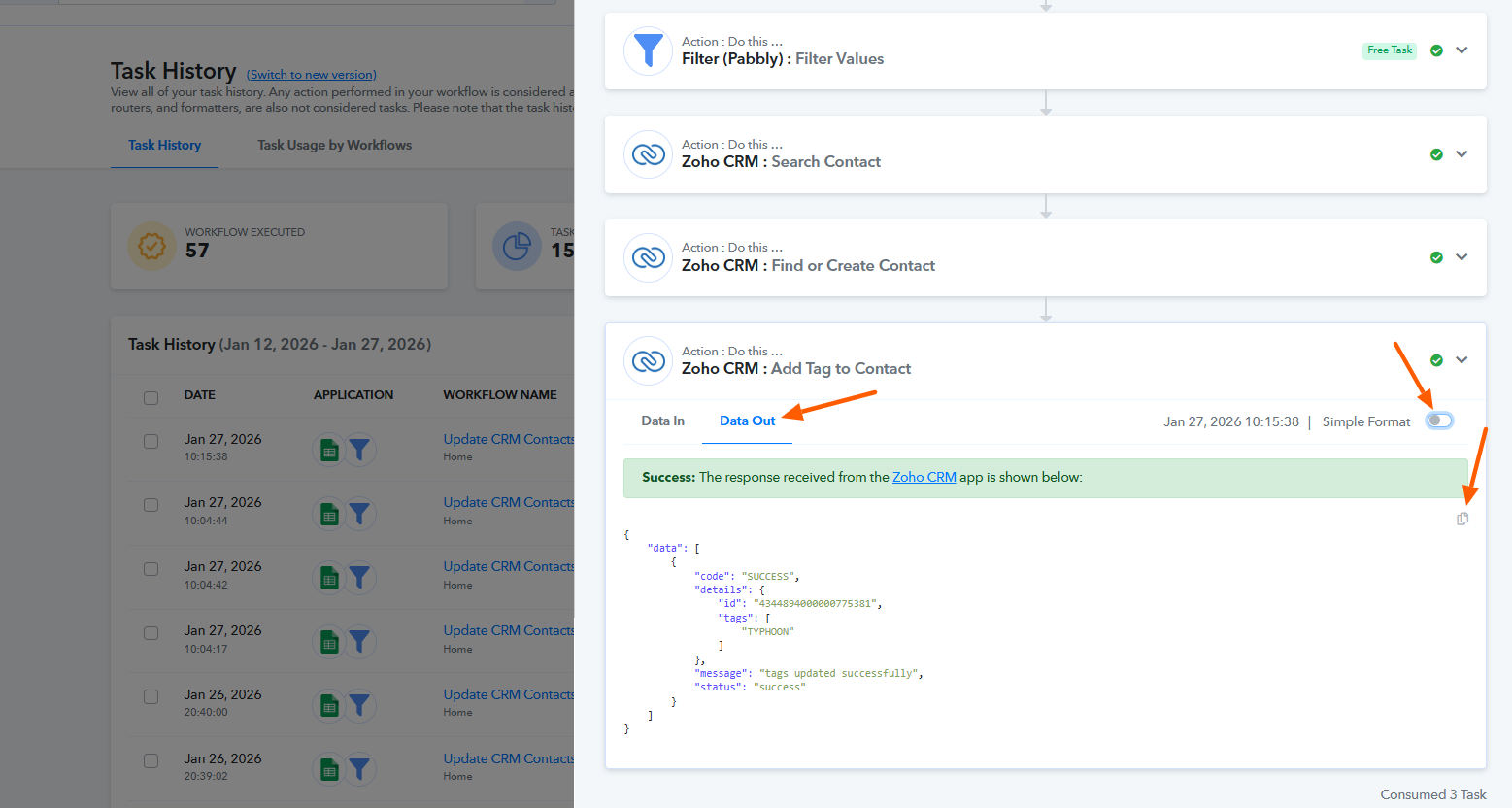Image resolution: width=1512 pixels, height=808 pixels.
Task: Expand the Search Contact step chevron
Action: pyautogui.click(x=1462, y=154)
